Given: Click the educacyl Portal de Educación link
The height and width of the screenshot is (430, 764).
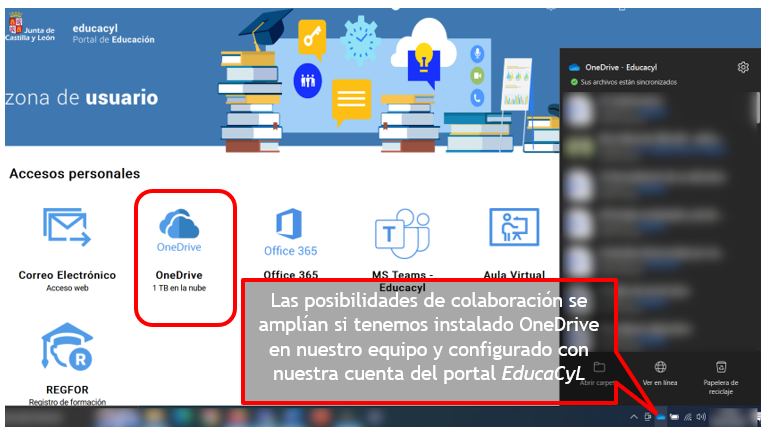Looking at the screenshot, I should 114,34.
